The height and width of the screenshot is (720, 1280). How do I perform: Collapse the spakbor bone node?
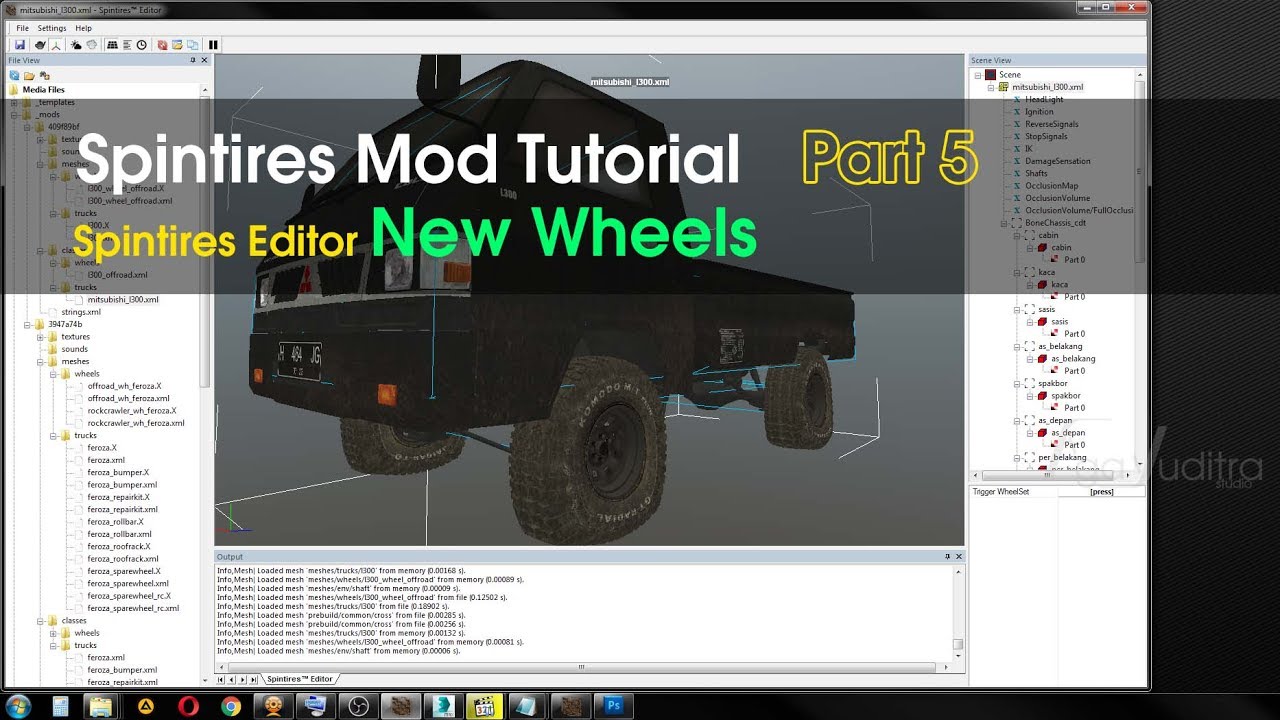pos(1017,384)
